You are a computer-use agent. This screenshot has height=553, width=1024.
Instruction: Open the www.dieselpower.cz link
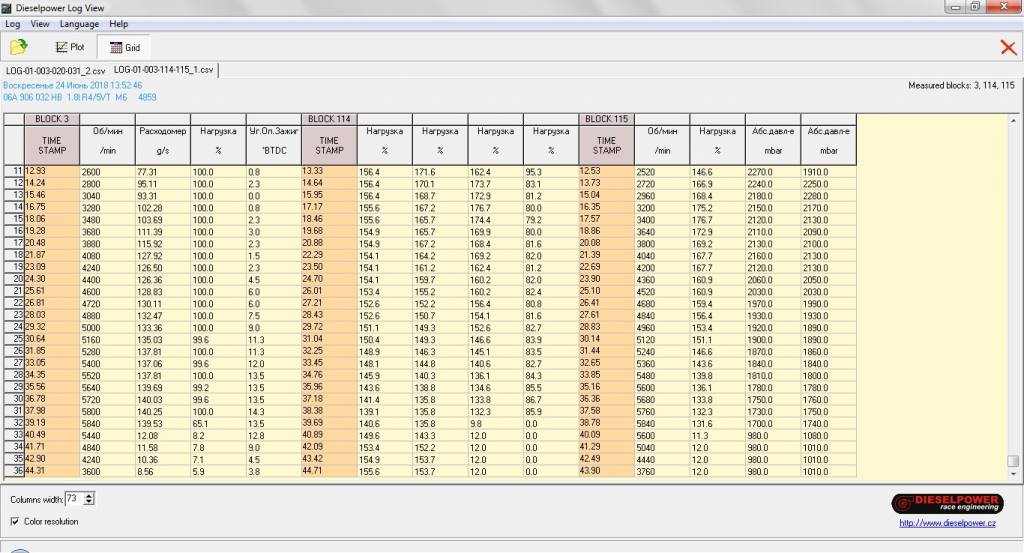click(x=949, y=522)
